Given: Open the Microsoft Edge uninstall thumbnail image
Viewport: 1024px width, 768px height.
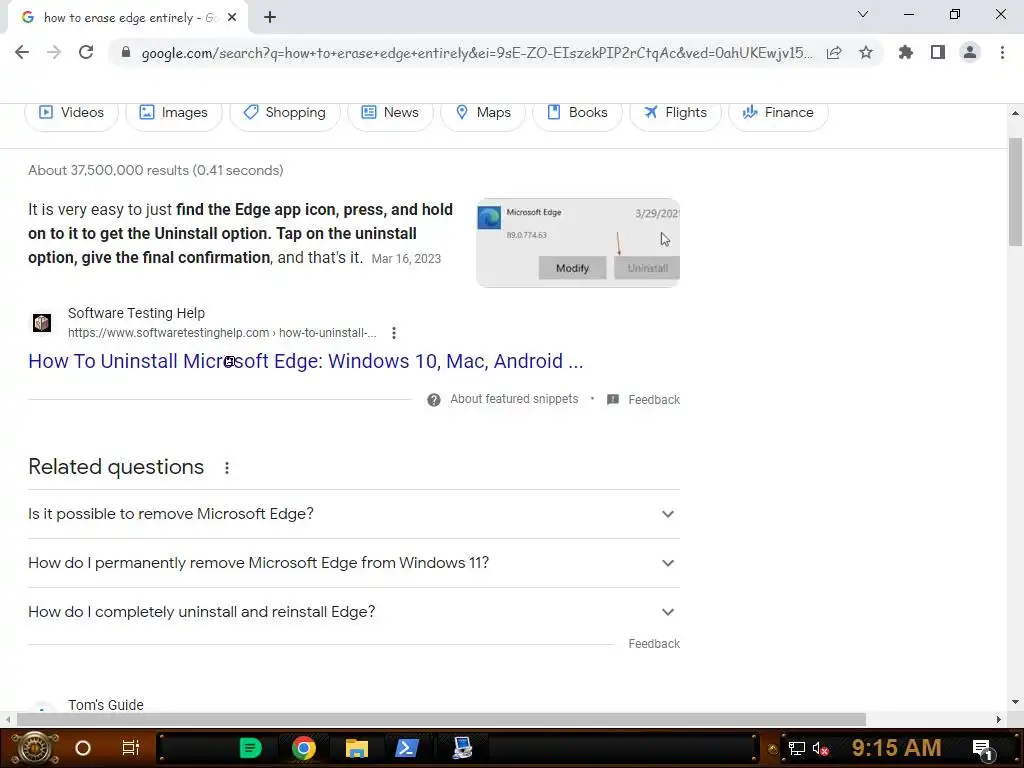Looking at the screenshot, I should pyautogui.click(x=578, y=242).
